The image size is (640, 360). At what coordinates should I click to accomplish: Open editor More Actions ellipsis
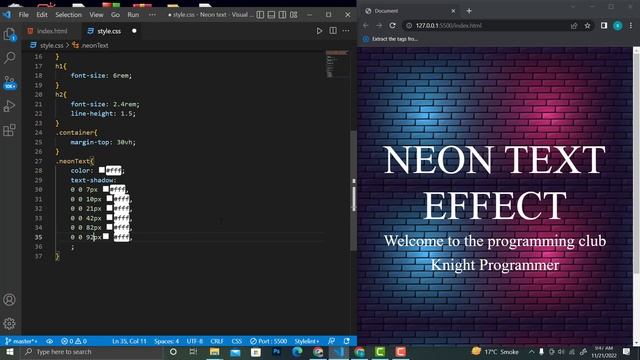pyautogui.click(x=346, y=31)
